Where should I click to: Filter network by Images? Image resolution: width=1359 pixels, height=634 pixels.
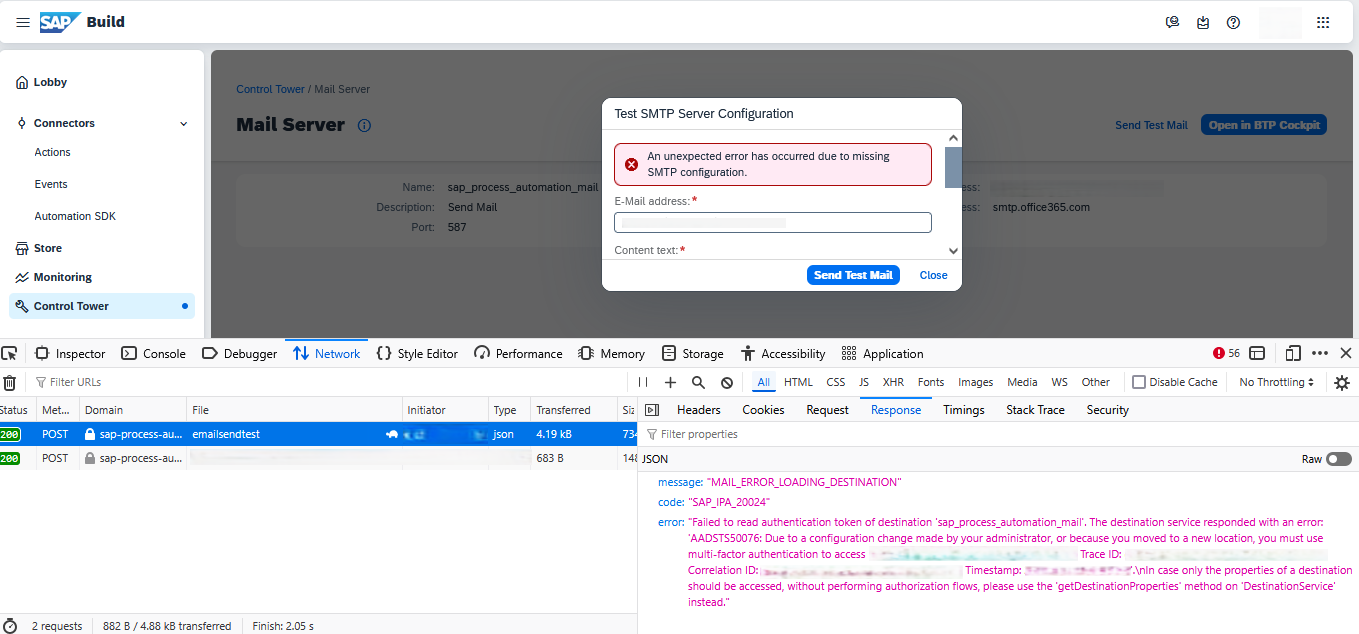coord(976,382)
